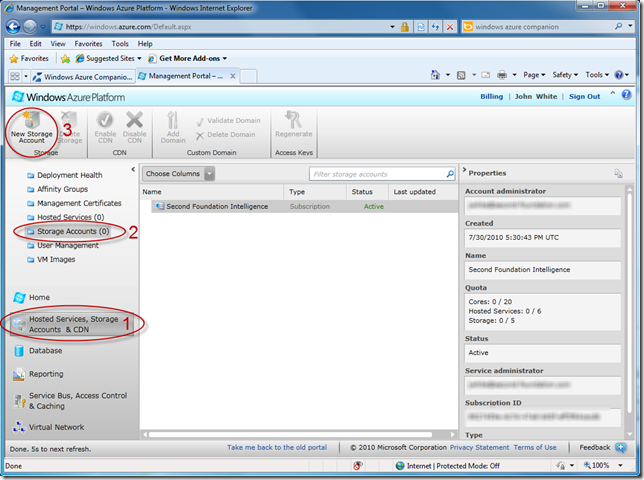Open the Safety menu dropdown

(x=565, y=75)
